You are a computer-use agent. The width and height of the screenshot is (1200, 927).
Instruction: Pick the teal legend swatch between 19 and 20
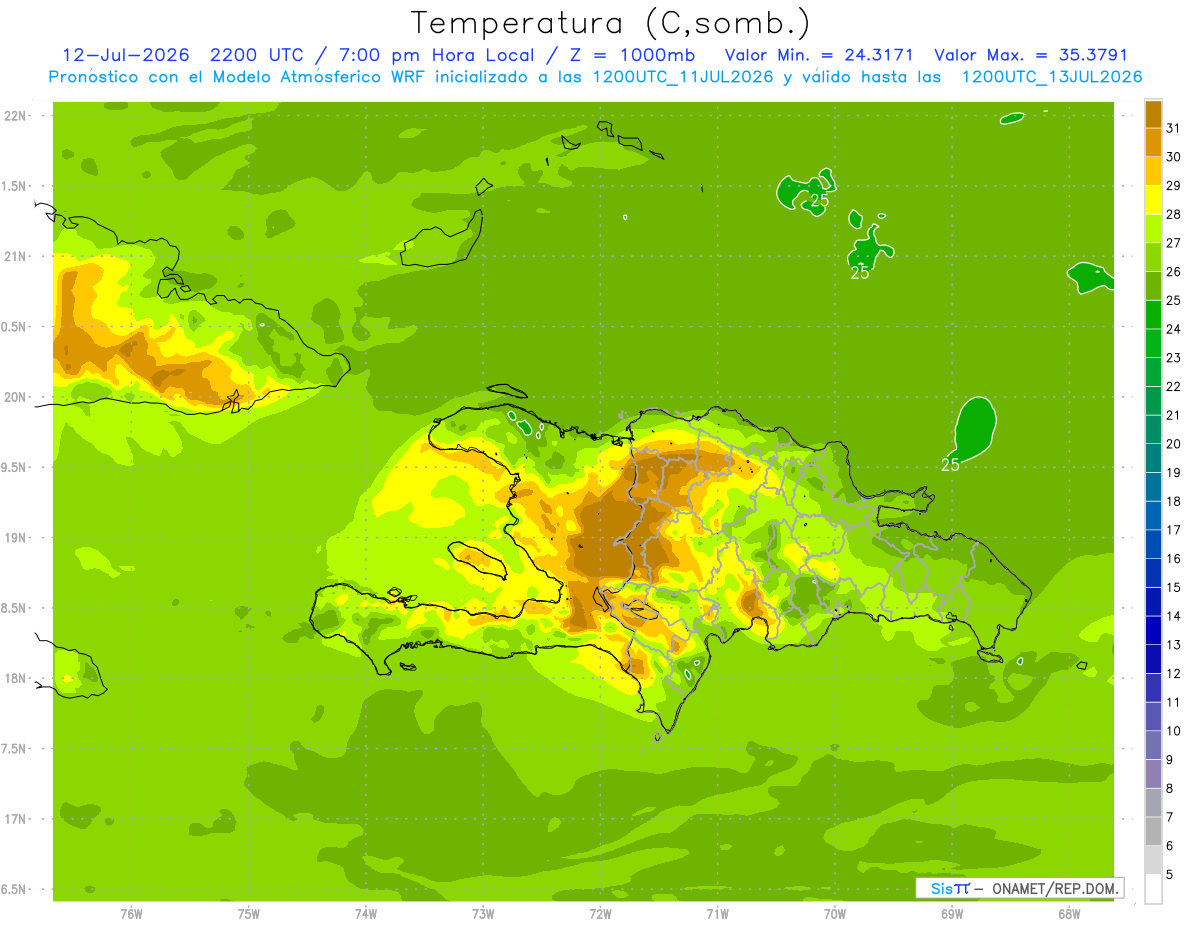pyautogui.click(x=1153, y=458)
